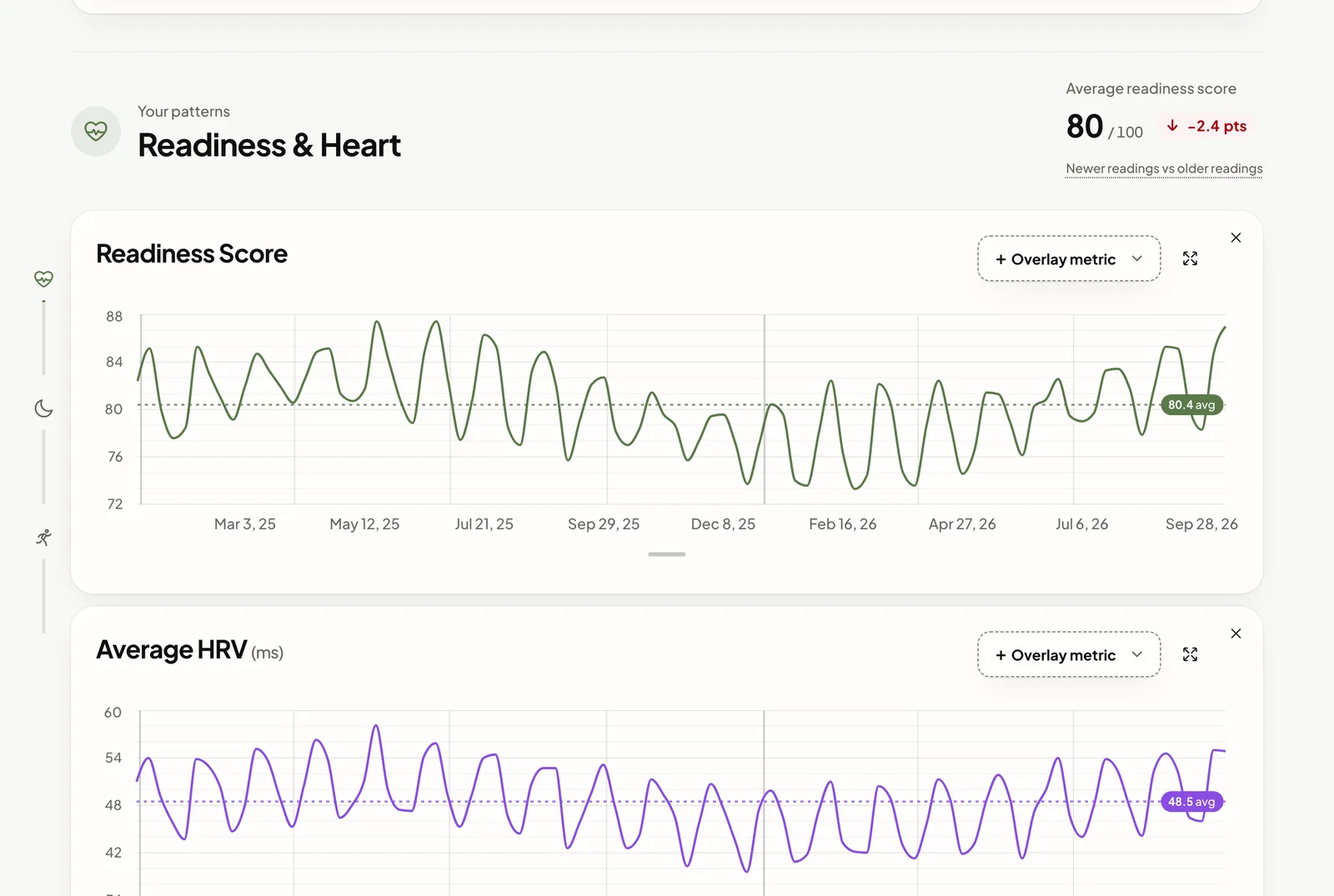Open Overlay metric dropdown on Average HRV

(x=1069, y=654)
